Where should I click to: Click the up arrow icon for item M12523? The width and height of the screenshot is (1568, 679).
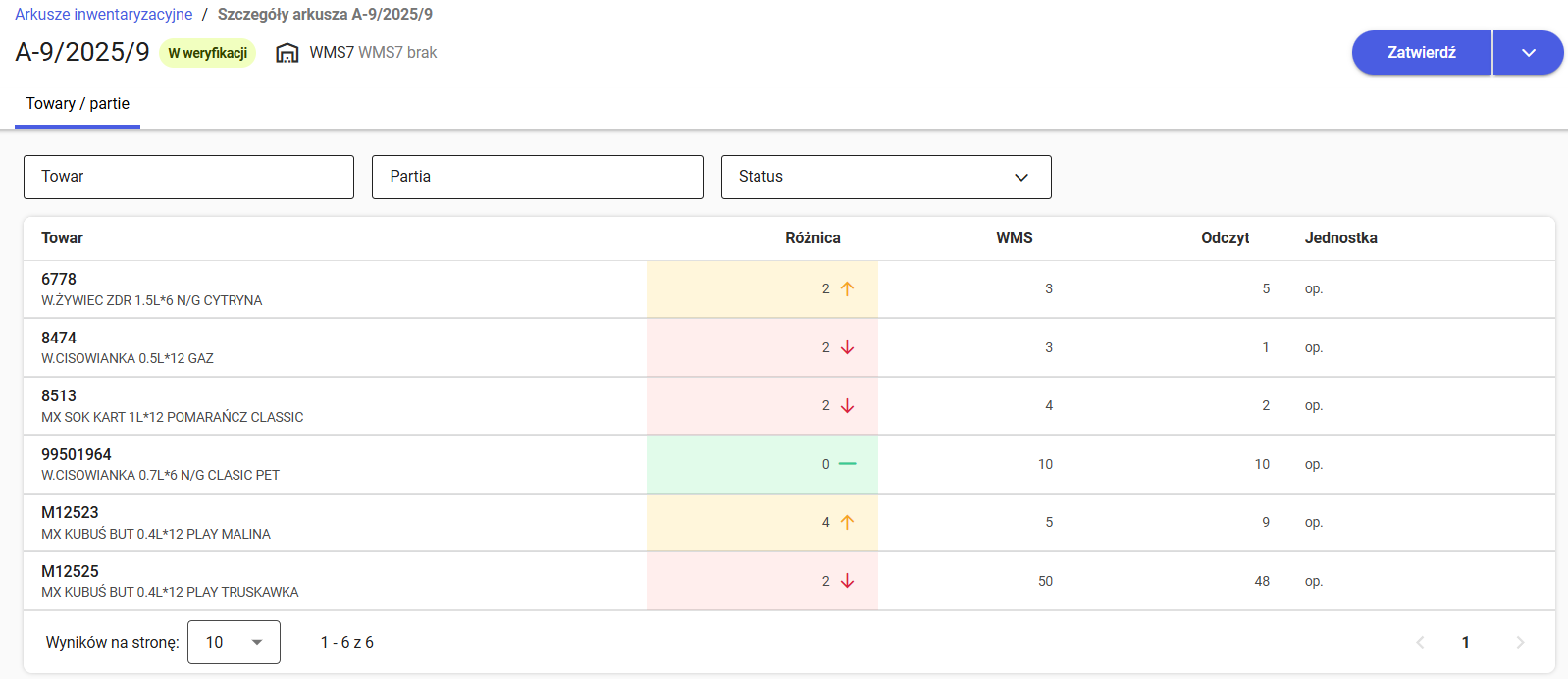[x=848, y=522]
